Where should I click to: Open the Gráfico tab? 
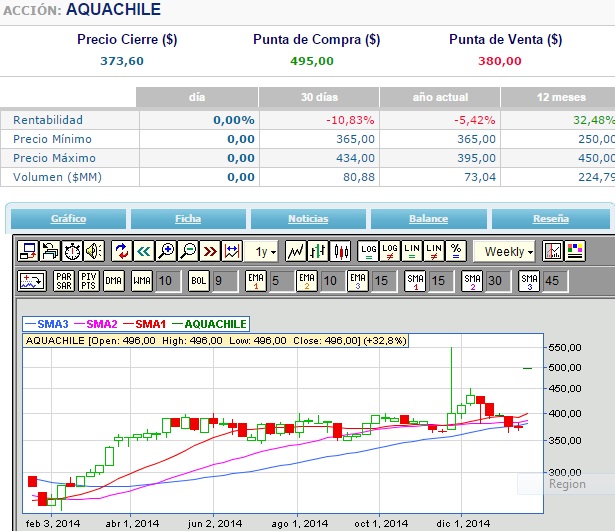click(x=68, y=218)
